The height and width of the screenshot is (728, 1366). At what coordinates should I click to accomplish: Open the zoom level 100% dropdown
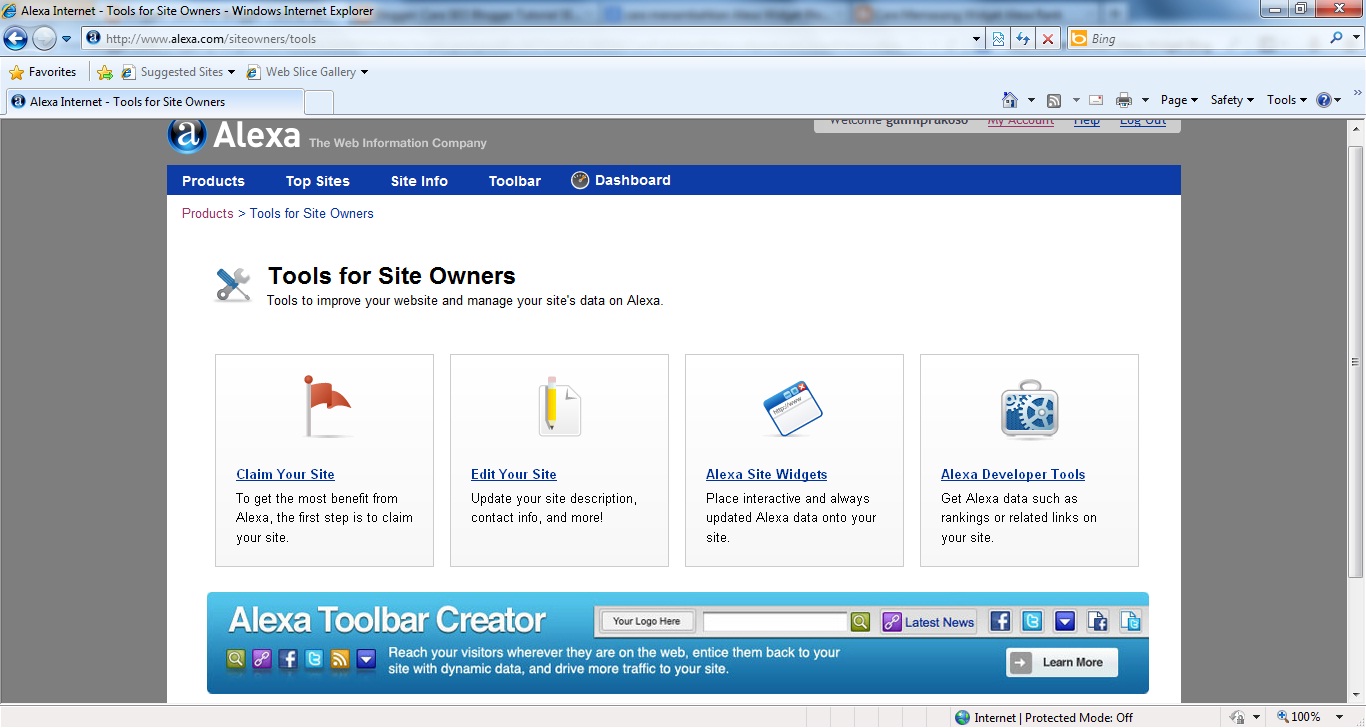[x=1340, y=717]
